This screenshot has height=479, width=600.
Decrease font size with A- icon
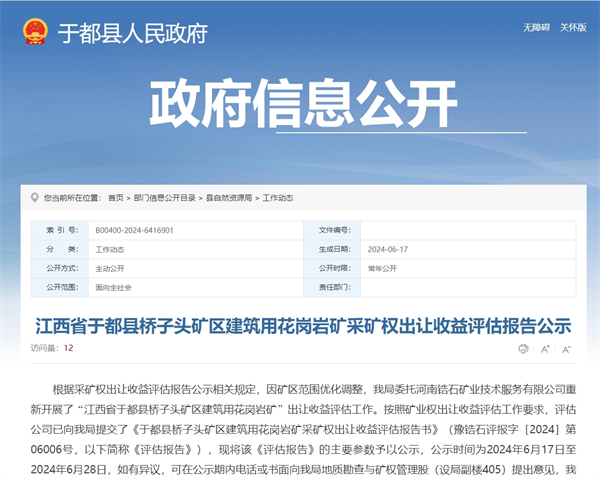567,349
